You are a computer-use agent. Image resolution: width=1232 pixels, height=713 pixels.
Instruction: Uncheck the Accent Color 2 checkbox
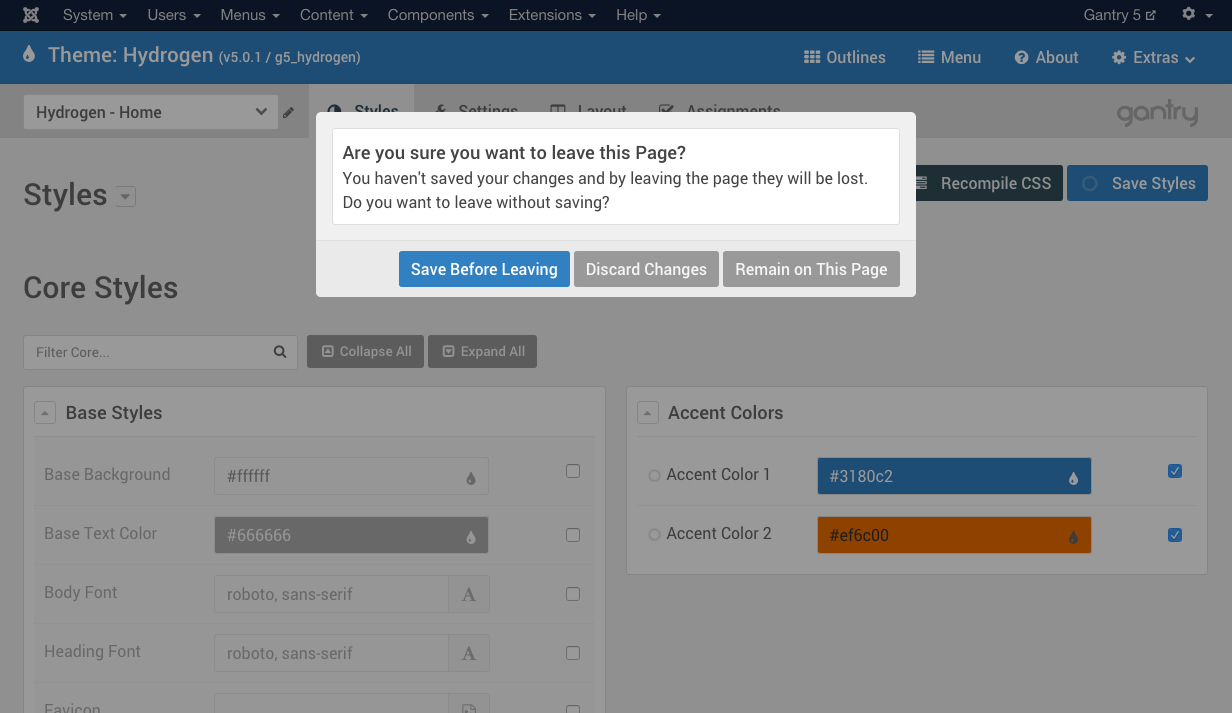(1175, 535)
